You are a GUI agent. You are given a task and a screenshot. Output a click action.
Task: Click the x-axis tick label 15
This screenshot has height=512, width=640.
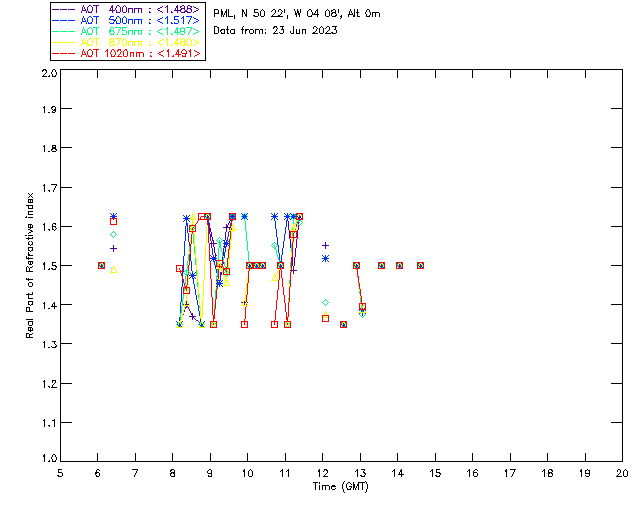point(435,473)
